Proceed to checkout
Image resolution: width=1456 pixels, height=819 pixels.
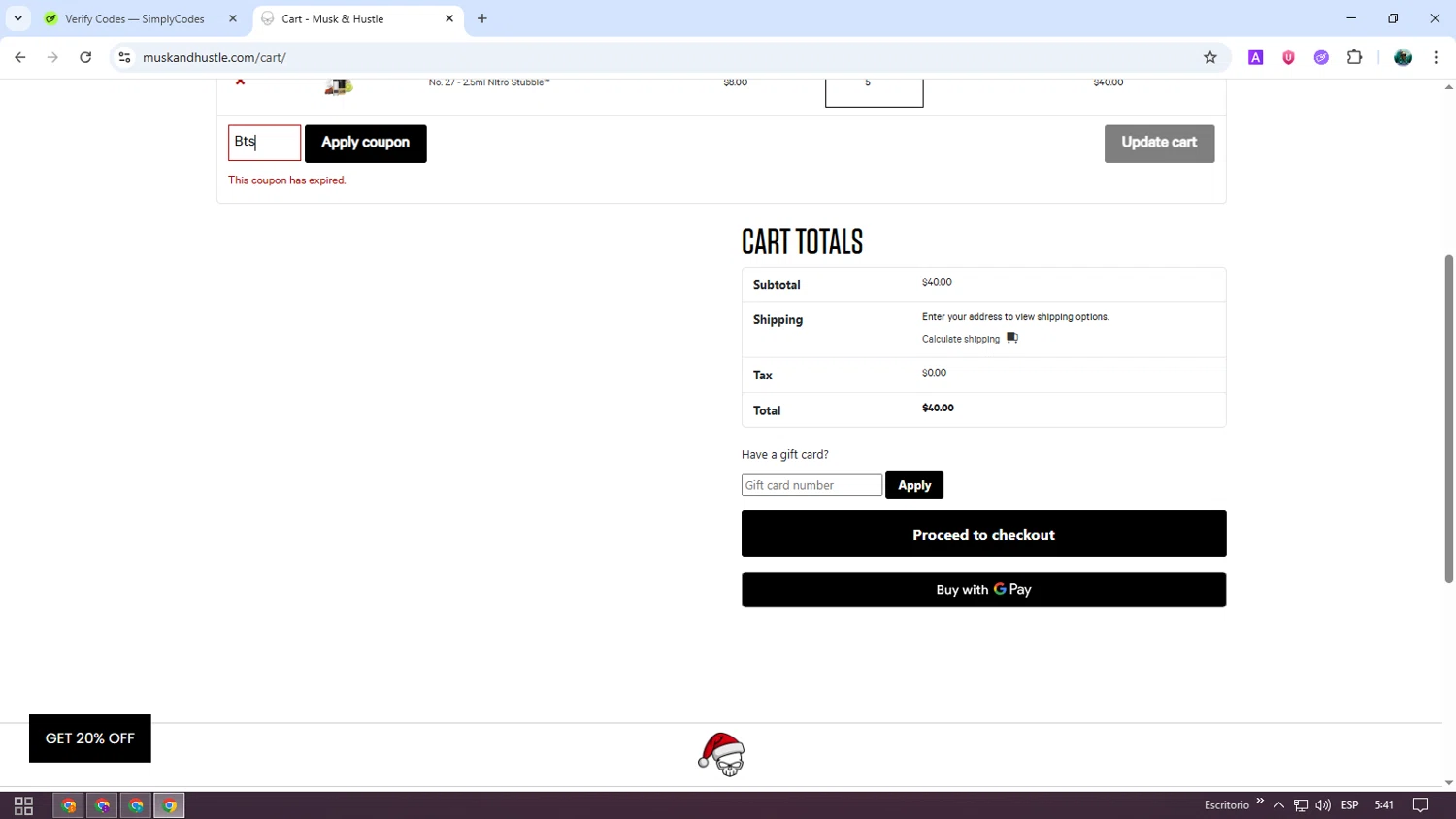983,534
